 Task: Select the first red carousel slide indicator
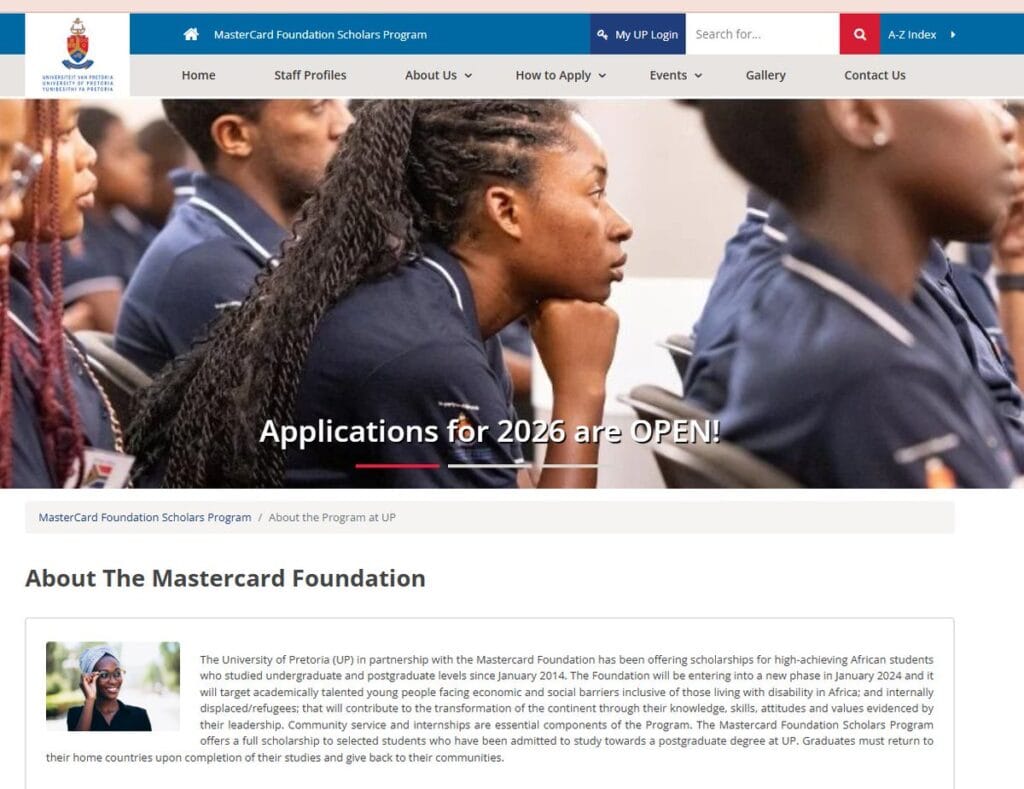pos(397,466)
